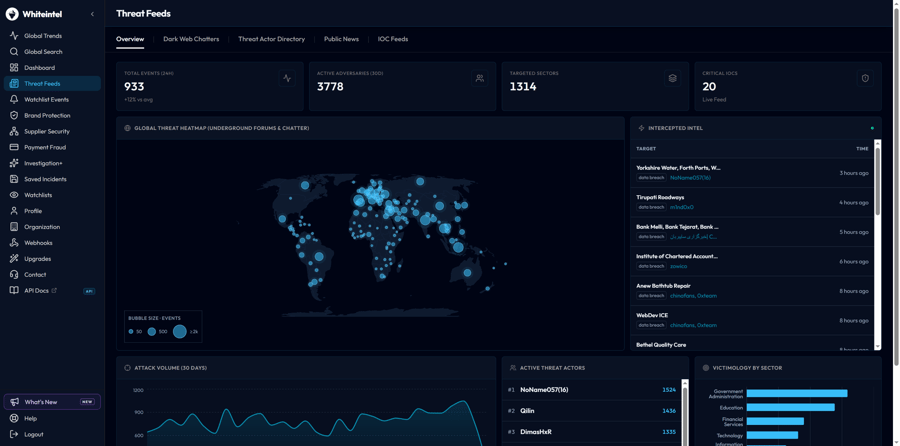Open Help in the sidebar
The image size is (900, 446).
[52, 418]
